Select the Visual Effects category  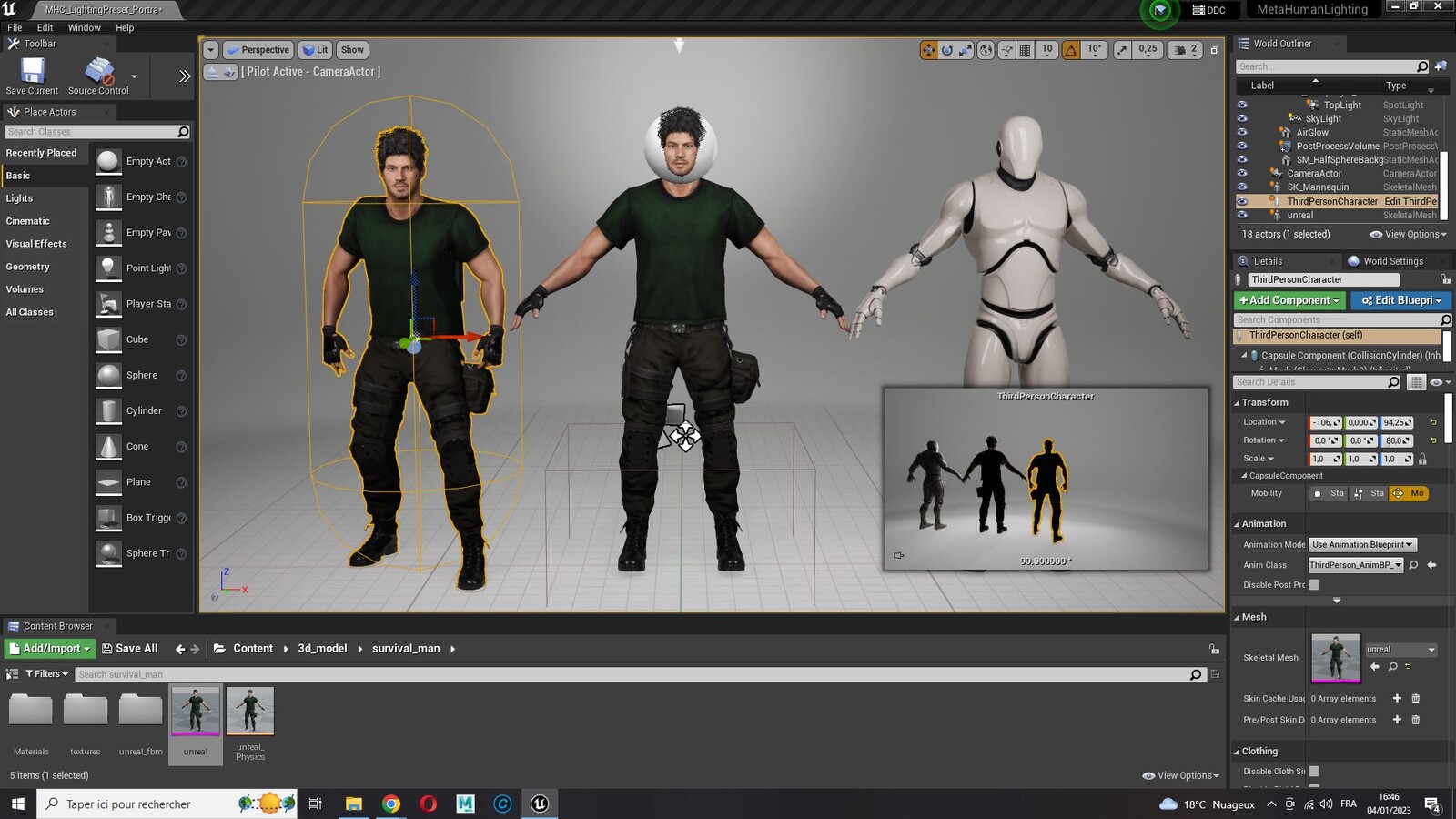pos(36,244)
